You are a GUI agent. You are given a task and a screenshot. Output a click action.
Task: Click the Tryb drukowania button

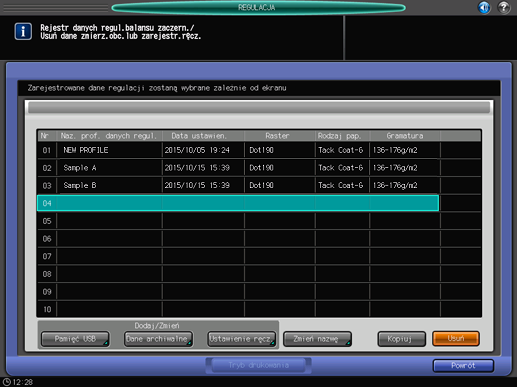pyautogui.click(x=258, y=365)
